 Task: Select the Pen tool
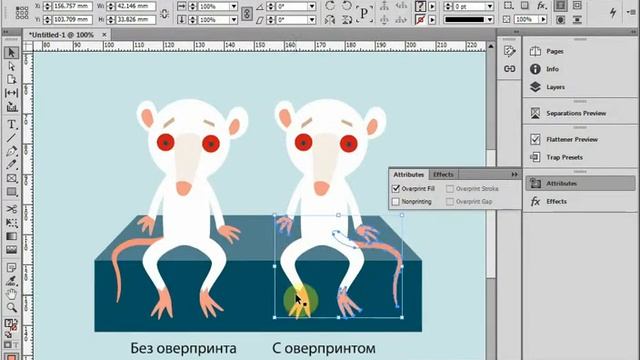tap(11, 151)
